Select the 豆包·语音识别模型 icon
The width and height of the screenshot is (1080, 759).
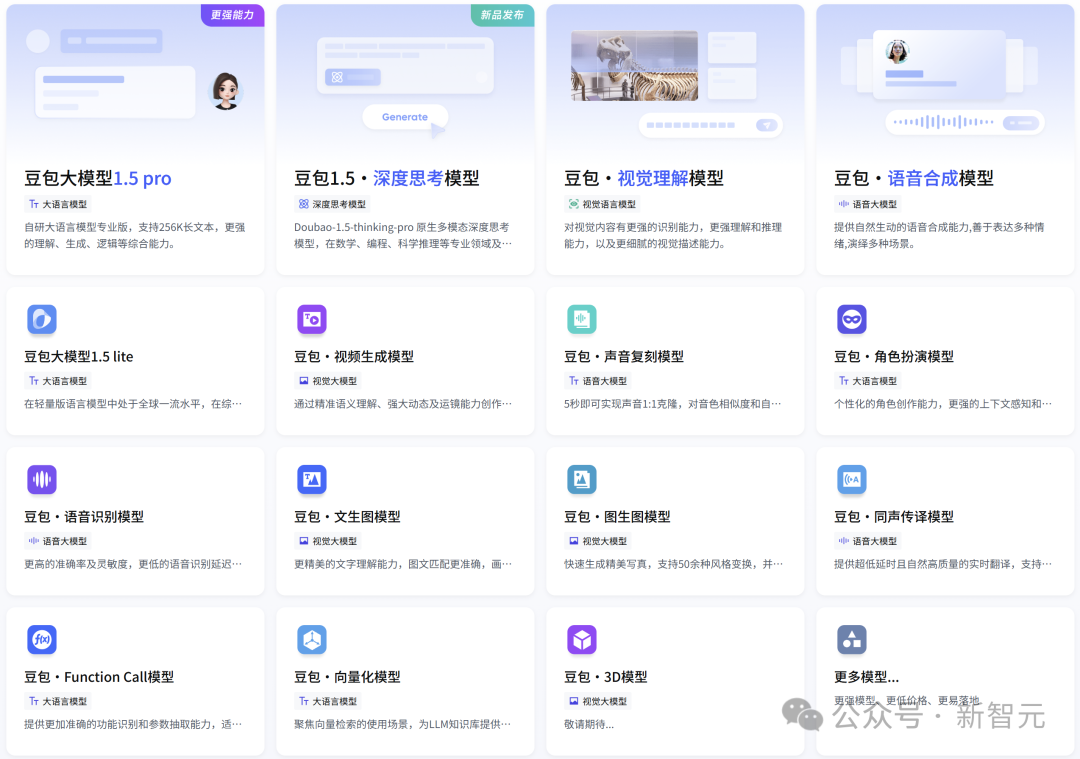click(x=42, y=479)
